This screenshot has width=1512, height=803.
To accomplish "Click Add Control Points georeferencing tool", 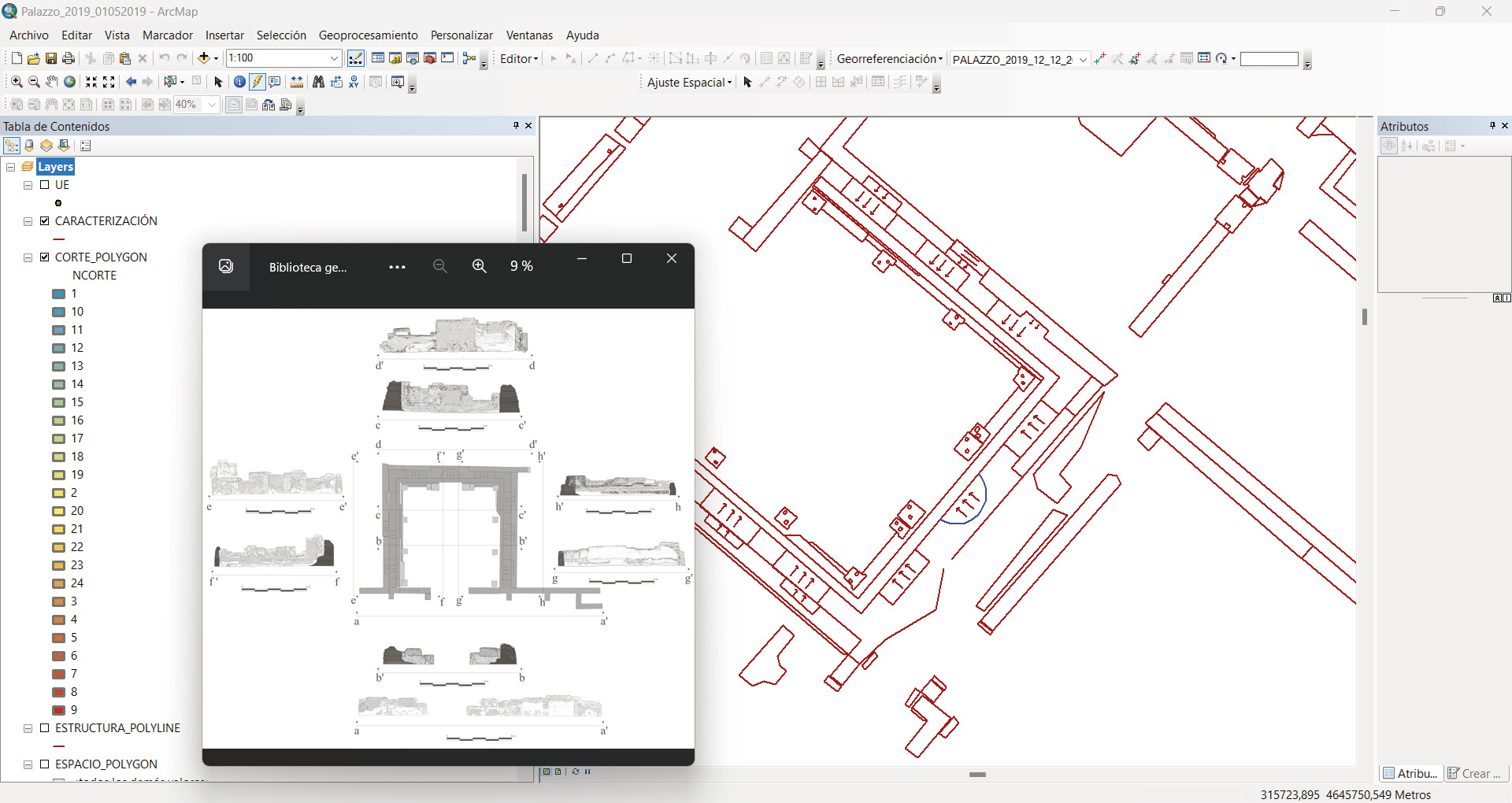I will click(x=1100, y=58).
